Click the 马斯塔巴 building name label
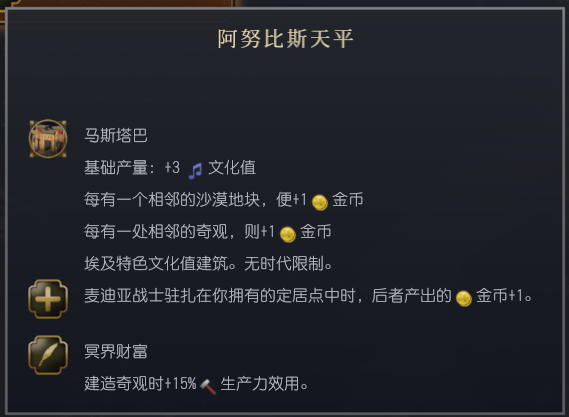Image resolution: width=569 pixels, height=417 pixels. [x=116, y=135]
